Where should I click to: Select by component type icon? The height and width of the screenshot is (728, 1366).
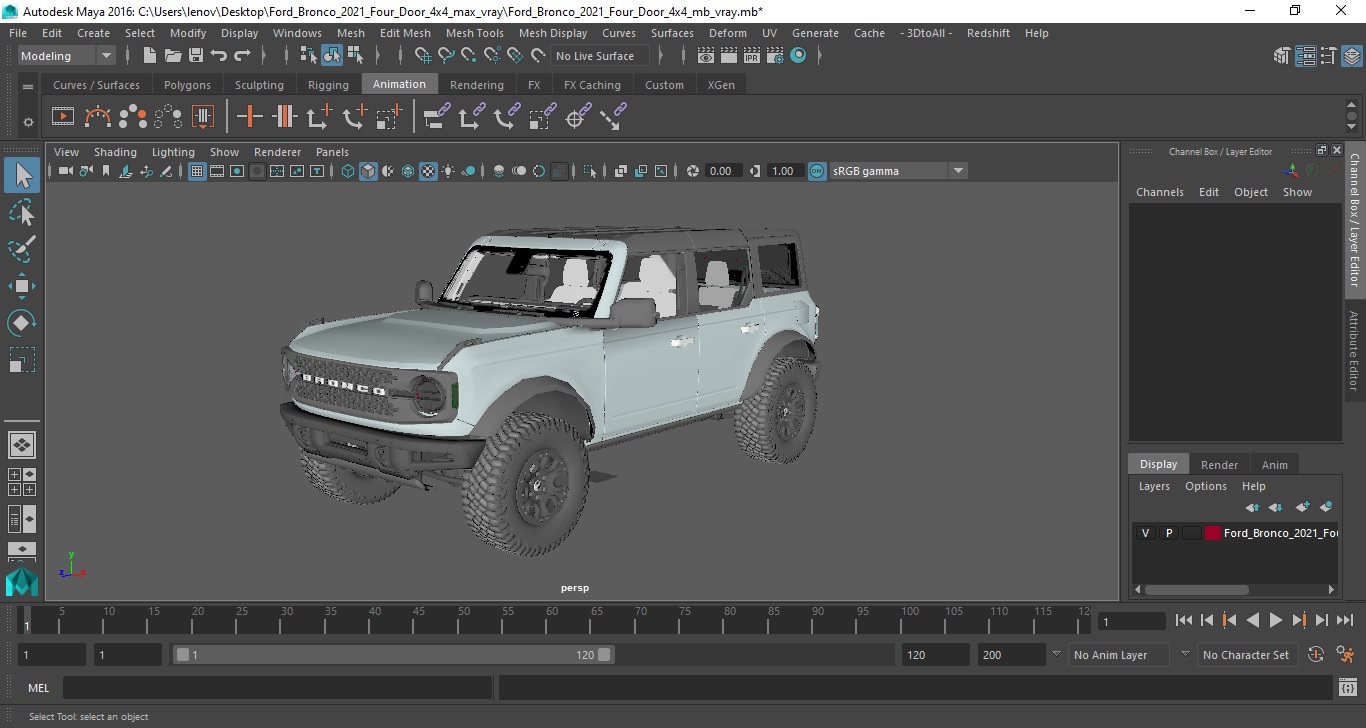pyautogui.click(x=355, y=56)
